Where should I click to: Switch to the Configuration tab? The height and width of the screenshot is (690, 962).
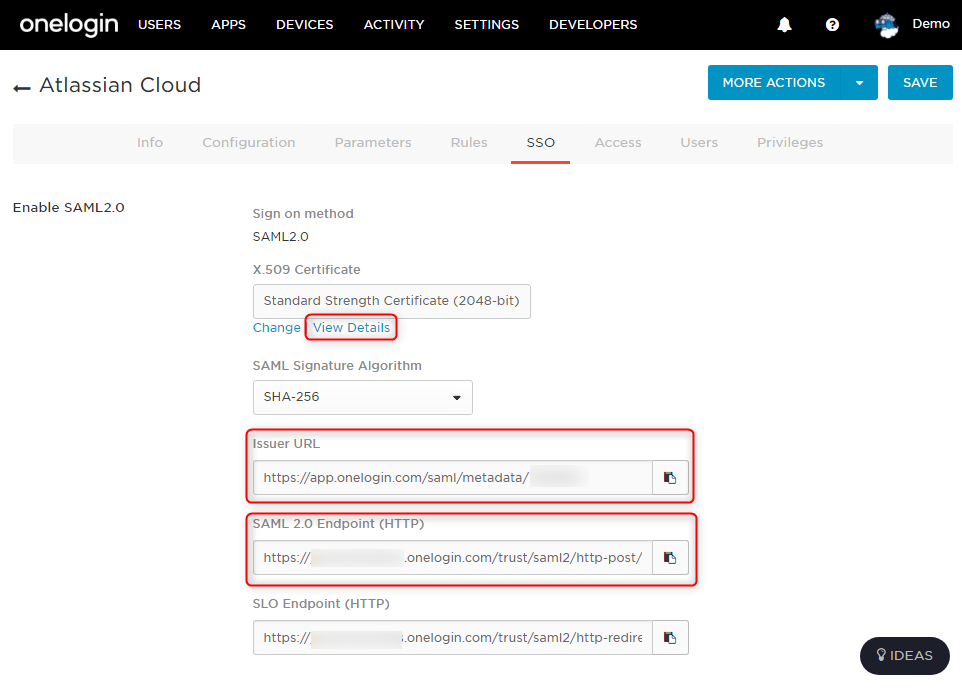248,143
